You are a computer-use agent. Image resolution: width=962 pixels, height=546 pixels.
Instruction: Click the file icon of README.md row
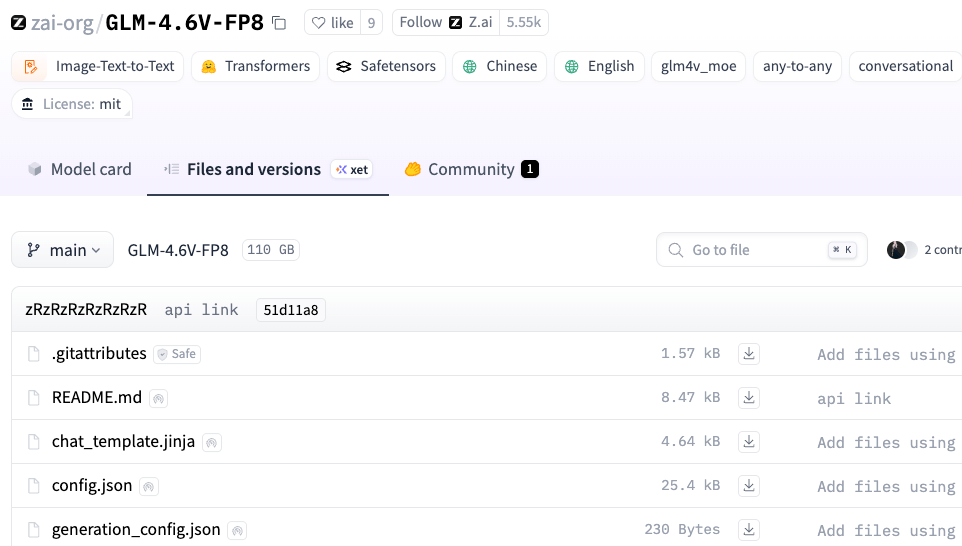pos(34,398)
